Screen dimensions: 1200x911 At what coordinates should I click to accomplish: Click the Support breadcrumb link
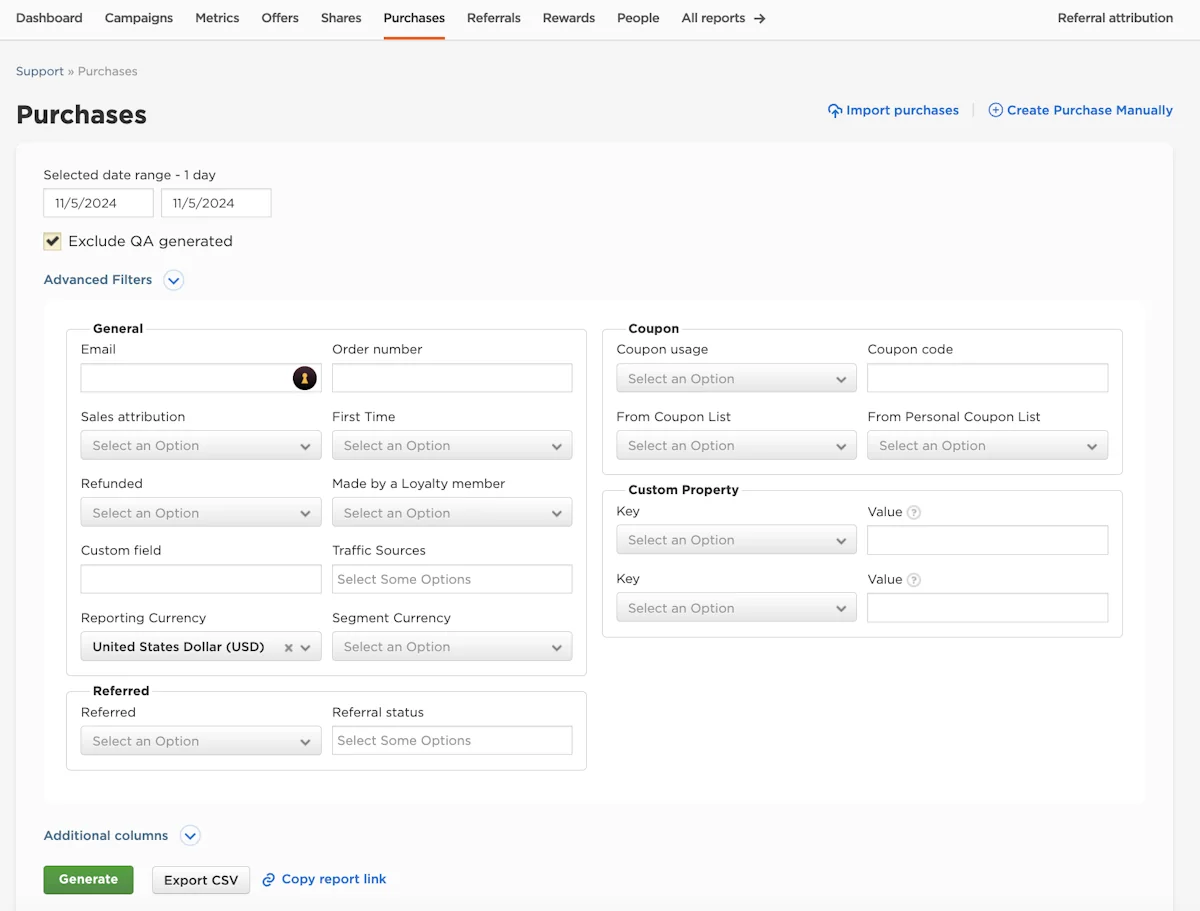[40, 72]
